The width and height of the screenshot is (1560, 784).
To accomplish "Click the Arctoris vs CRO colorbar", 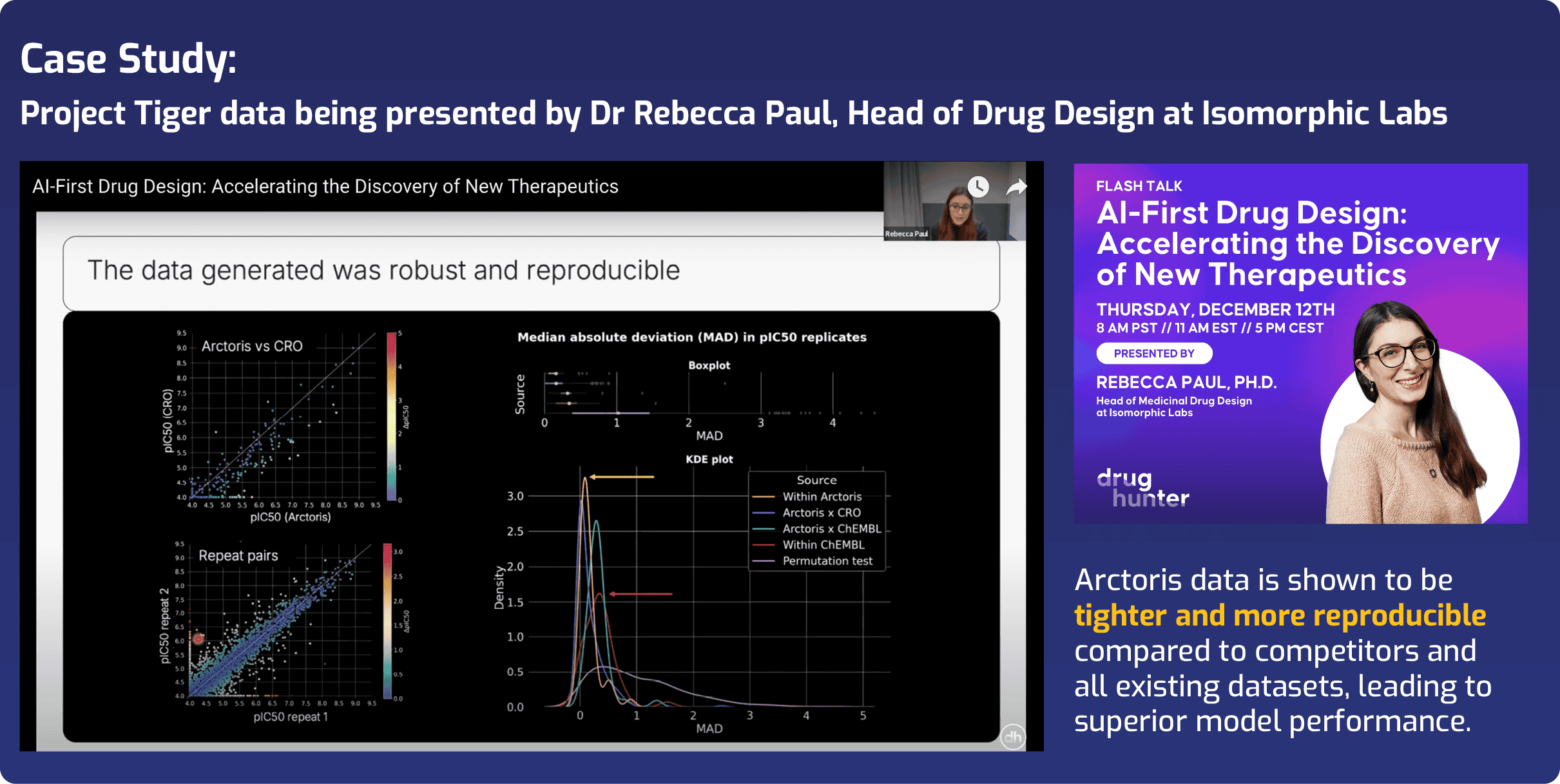I will click(391, 416).
